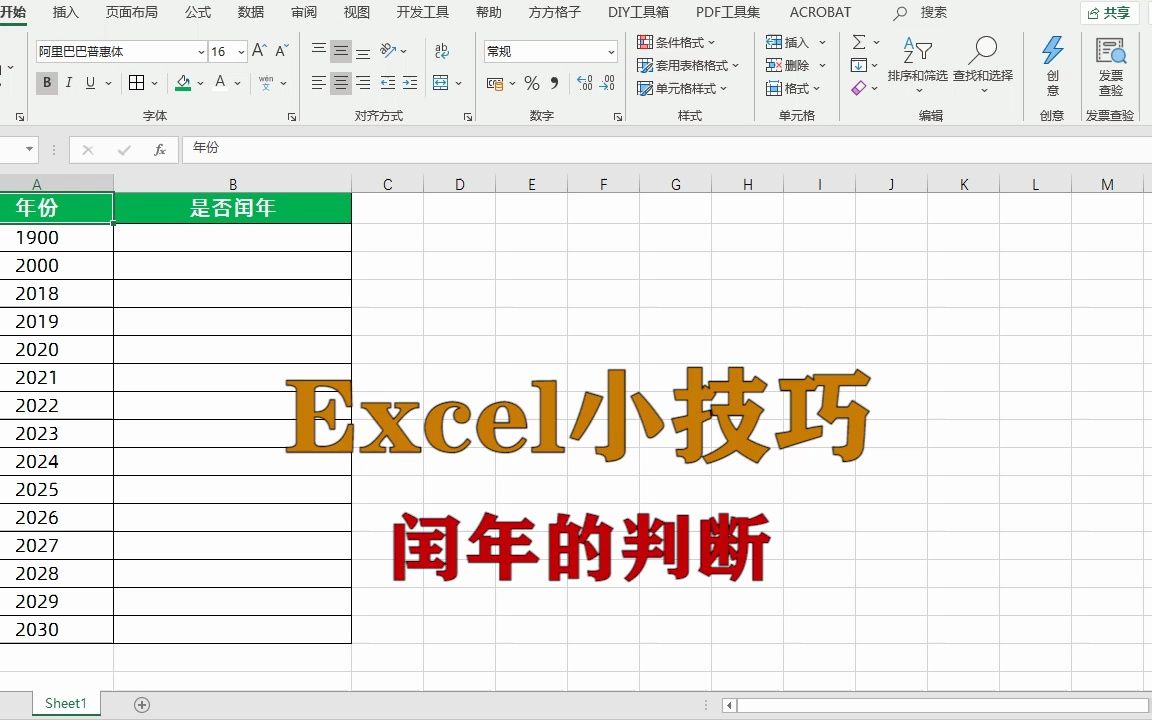The width and height of the screenshot is (1152, 720).
Task: Switch to the 公式 ribbon tab
Action: coord(197,13)
